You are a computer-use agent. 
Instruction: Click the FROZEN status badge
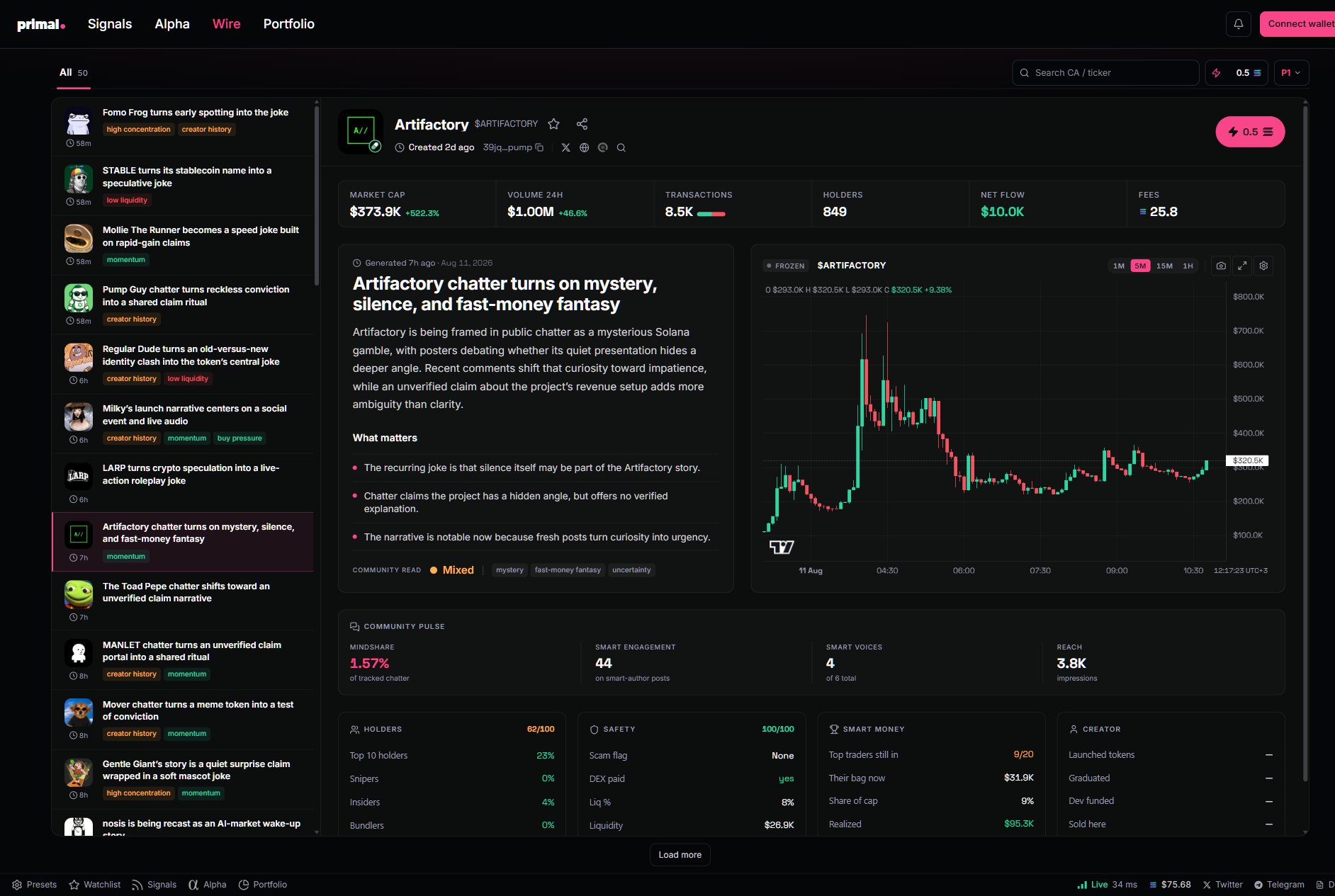(x=785, y=266)
